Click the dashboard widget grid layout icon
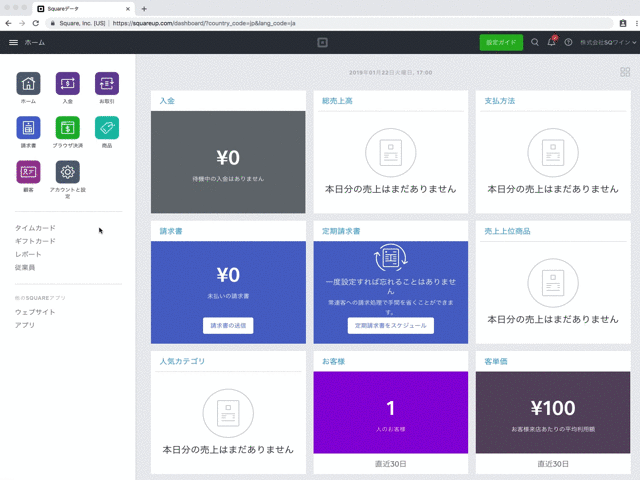The height and width of the screenshot is (480, 640). tap(625, 72)
